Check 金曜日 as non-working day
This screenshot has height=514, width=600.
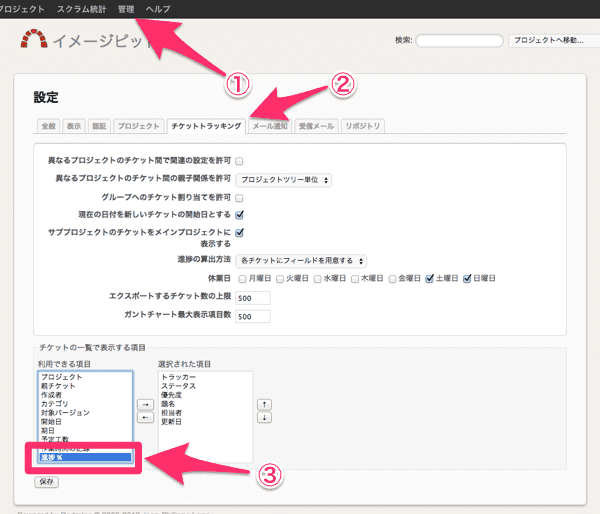point(392,279)
